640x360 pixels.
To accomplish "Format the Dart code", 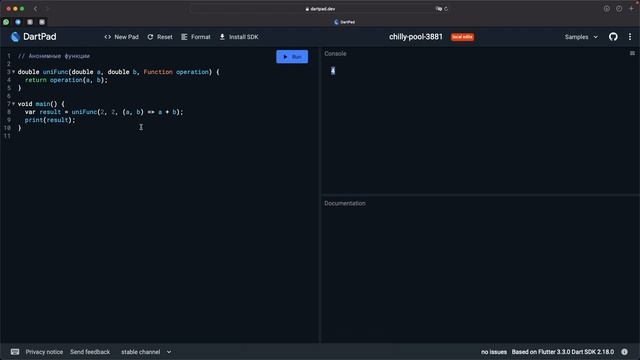I will pos(196,37).
